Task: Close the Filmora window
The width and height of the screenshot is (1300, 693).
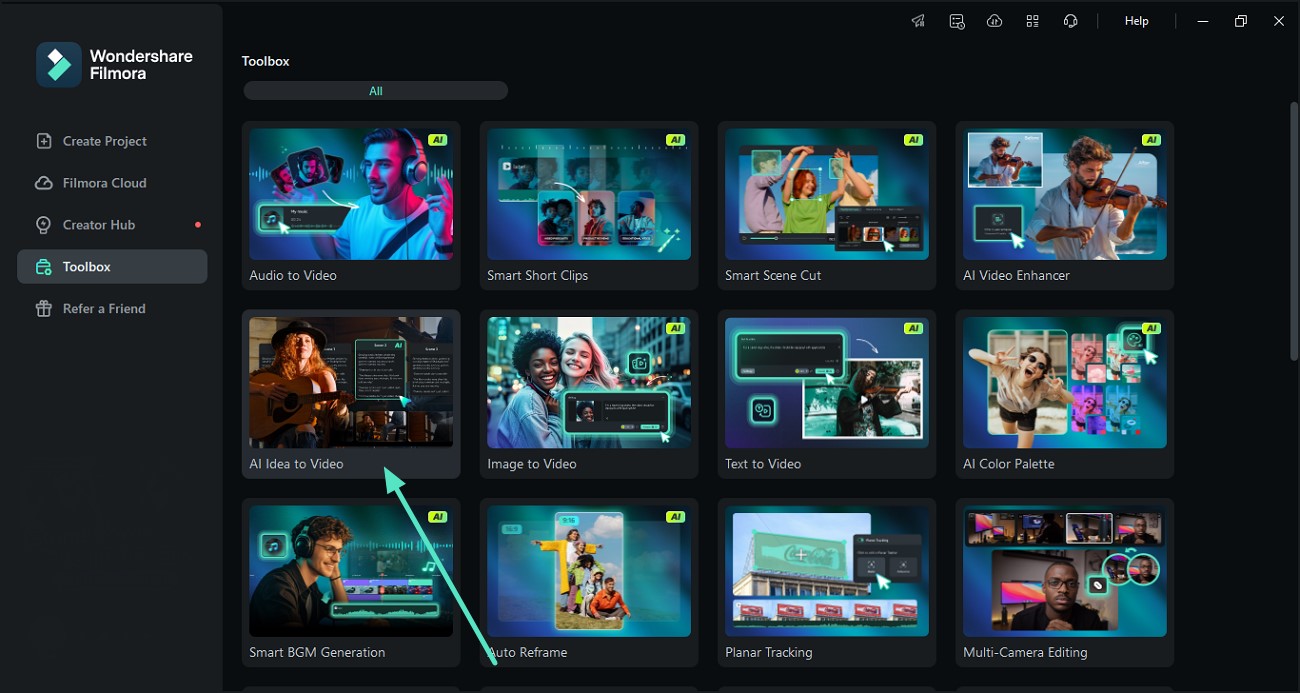Action: (1279, 21)
